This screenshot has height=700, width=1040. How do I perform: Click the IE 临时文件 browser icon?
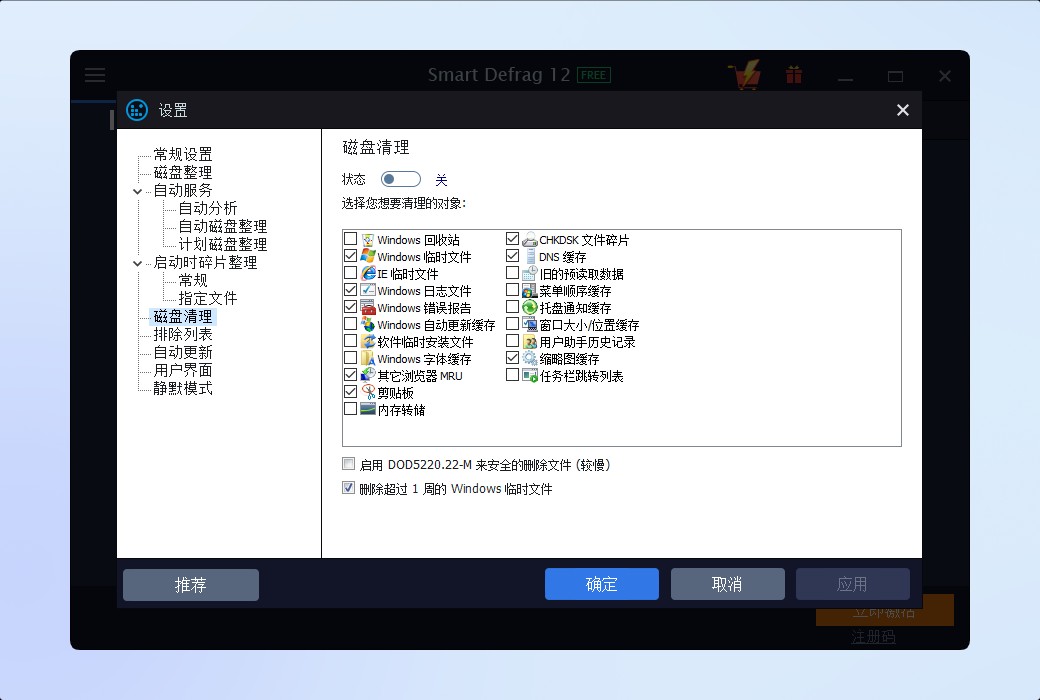368,274
